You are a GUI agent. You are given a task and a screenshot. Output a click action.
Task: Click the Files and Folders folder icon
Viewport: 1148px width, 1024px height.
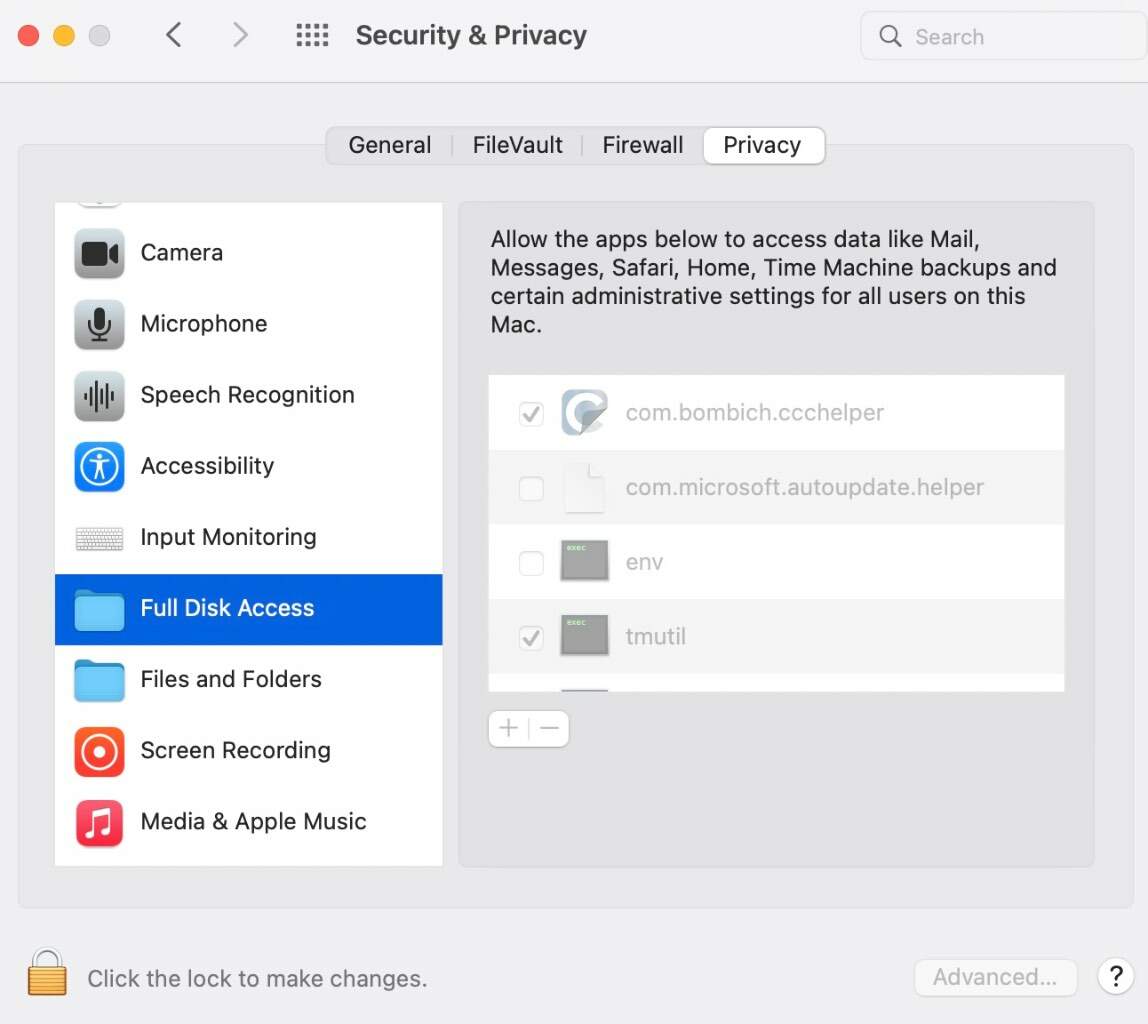(99, 680)
